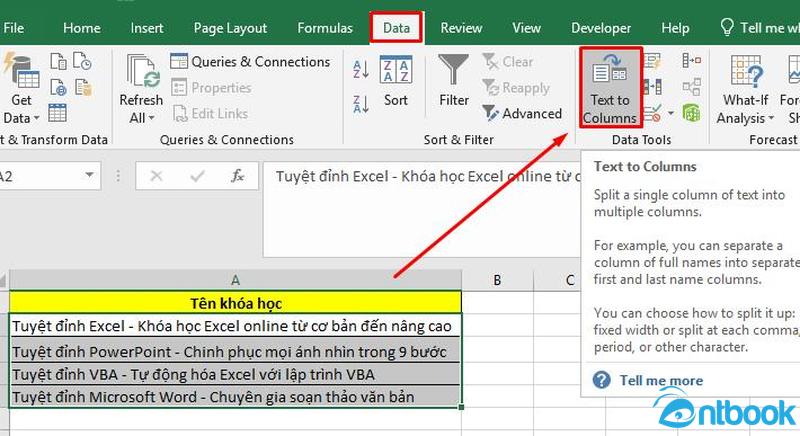Switch to the Insert tab
The image size is (800, 436).
[x=147, y=28]
